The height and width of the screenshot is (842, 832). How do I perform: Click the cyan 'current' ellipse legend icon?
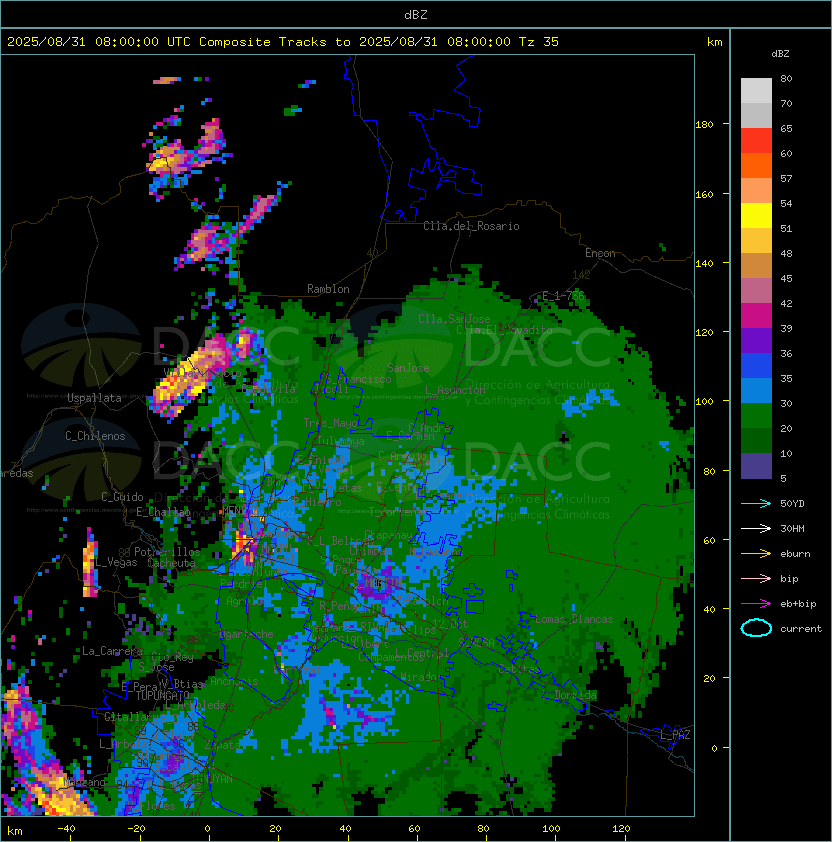756,628
